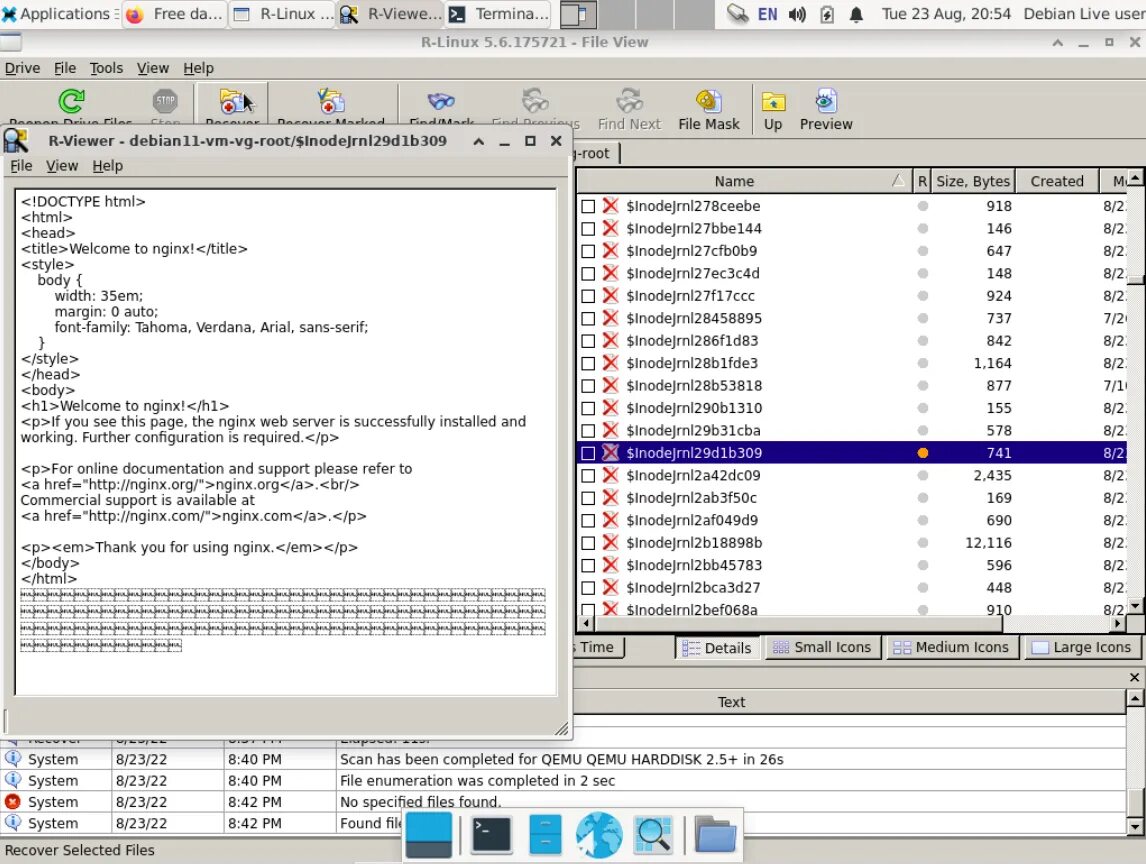Click show desktop icon in dock
The width and height of the screenshot is (1146, 864).
coord(428,835)
